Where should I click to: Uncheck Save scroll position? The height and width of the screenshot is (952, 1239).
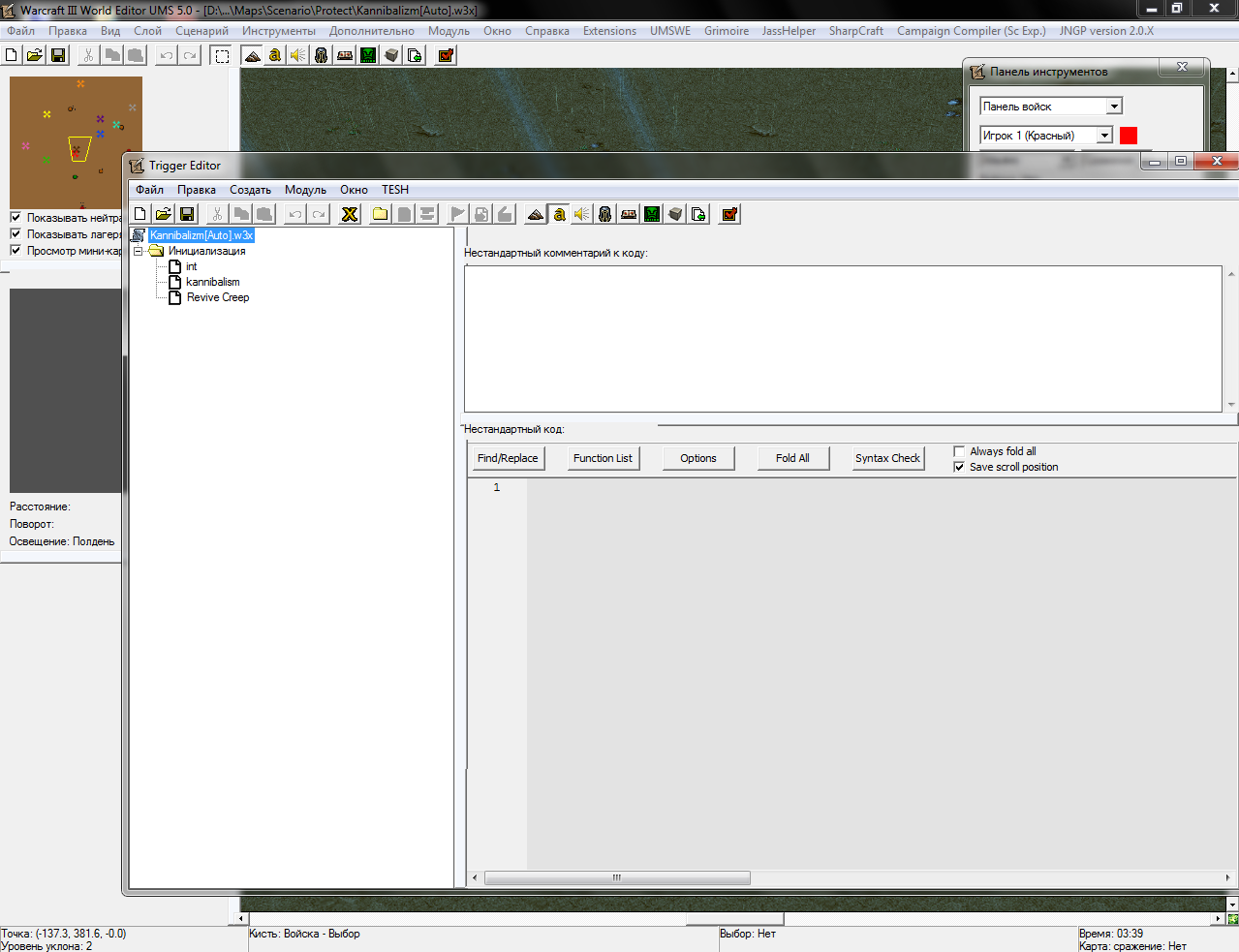[959, 467]
